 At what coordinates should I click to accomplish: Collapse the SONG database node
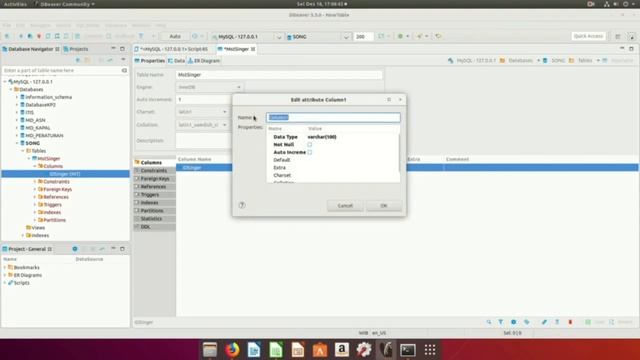pyautogui.click(x=17, y=143)
